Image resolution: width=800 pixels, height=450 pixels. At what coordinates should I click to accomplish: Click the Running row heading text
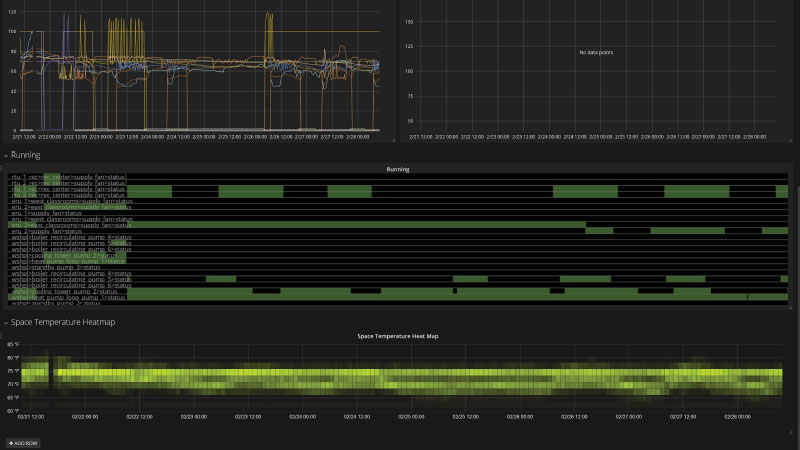[x=26, y=155]
